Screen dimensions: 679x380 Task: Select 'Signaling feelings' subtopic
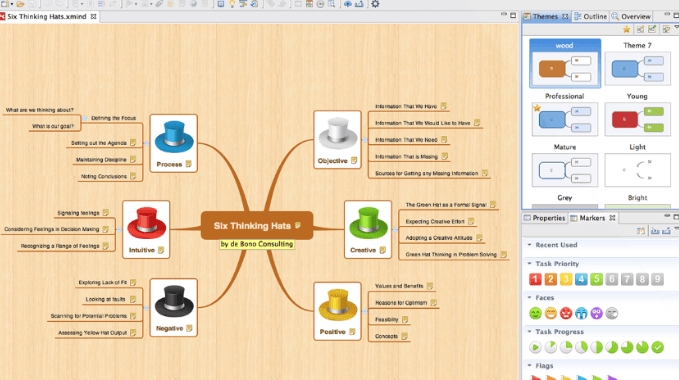point(78,213)
